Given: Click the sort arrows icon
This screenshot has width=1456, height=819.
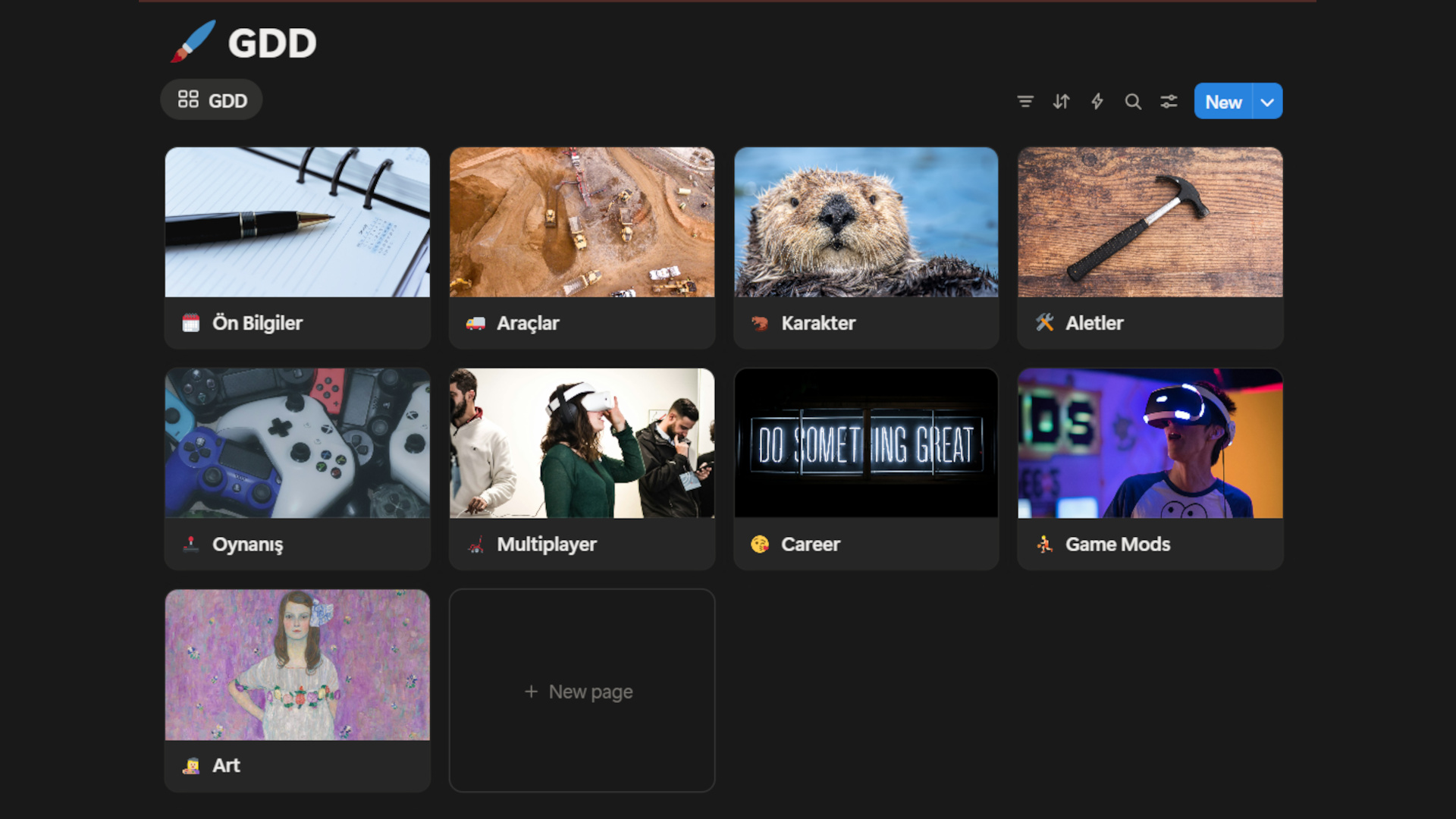Looking at the screenshot, I should click(x=1061, y=102).
